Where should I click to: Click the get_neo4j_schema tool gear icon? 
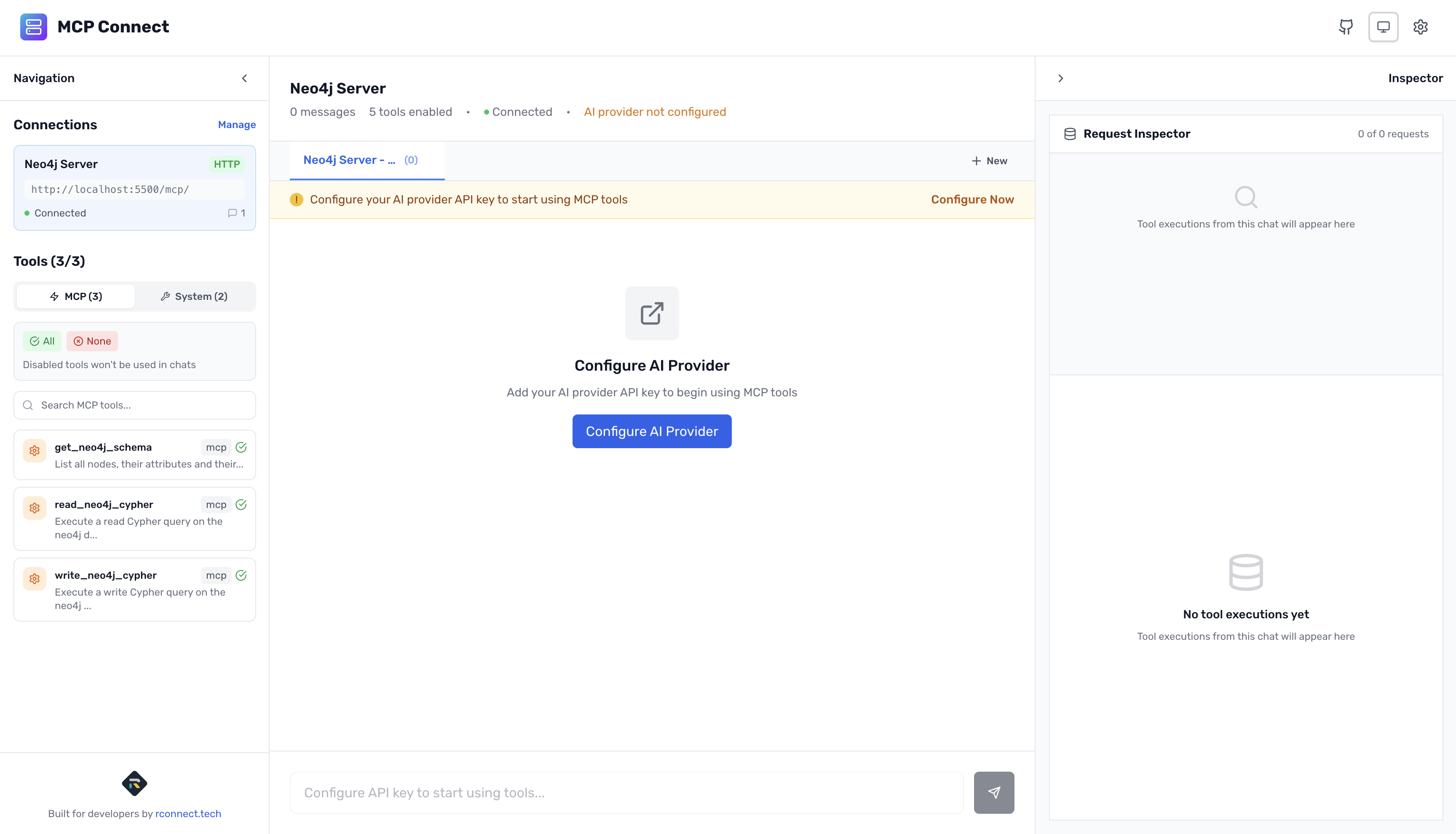[34, 450]
